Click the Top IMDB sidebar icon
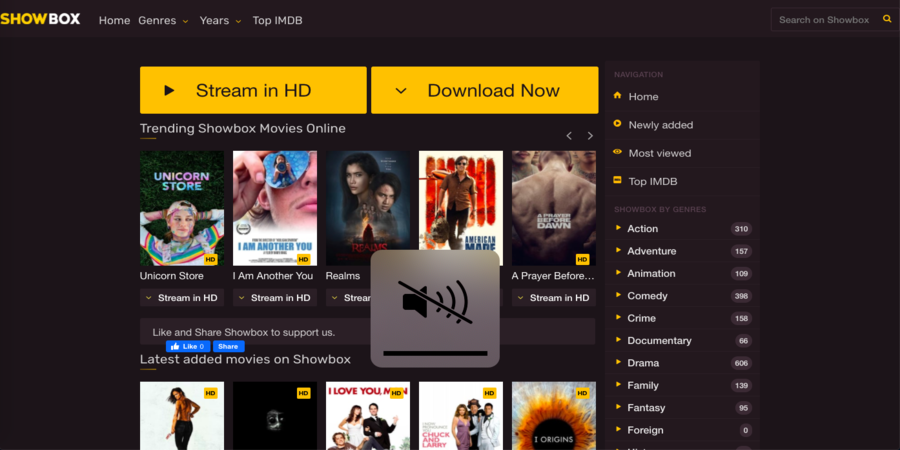This screenshot has width=900, height=450. point(618,180)
